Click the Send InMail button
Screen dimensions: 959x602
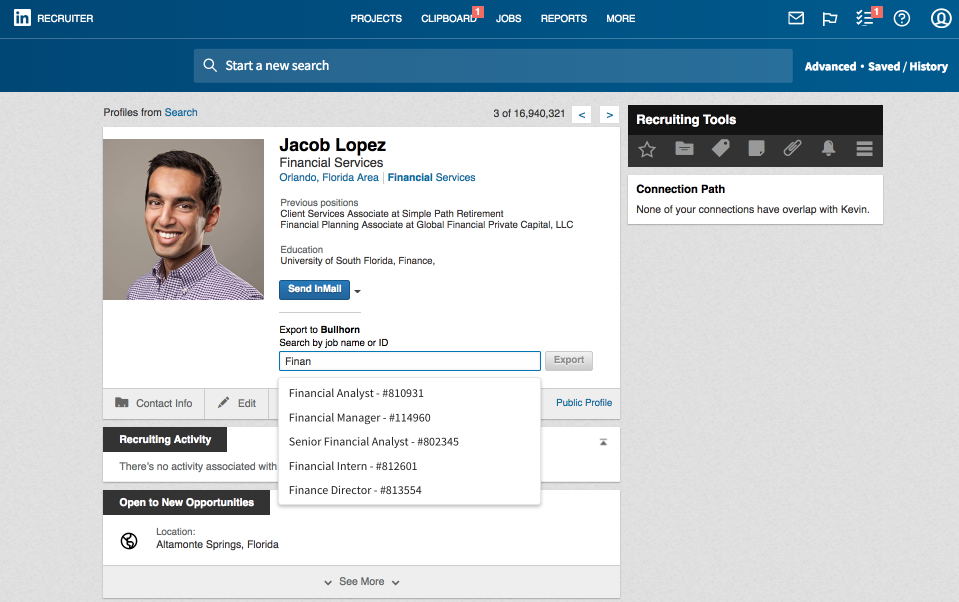tap(314, 289)
